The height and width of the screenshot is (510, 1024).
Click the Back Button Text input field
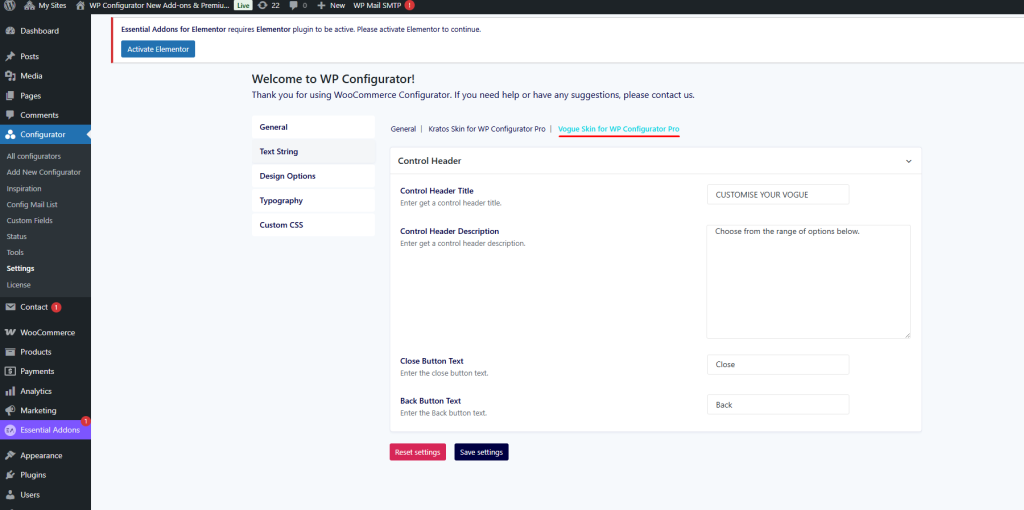[x=778, y=404]
